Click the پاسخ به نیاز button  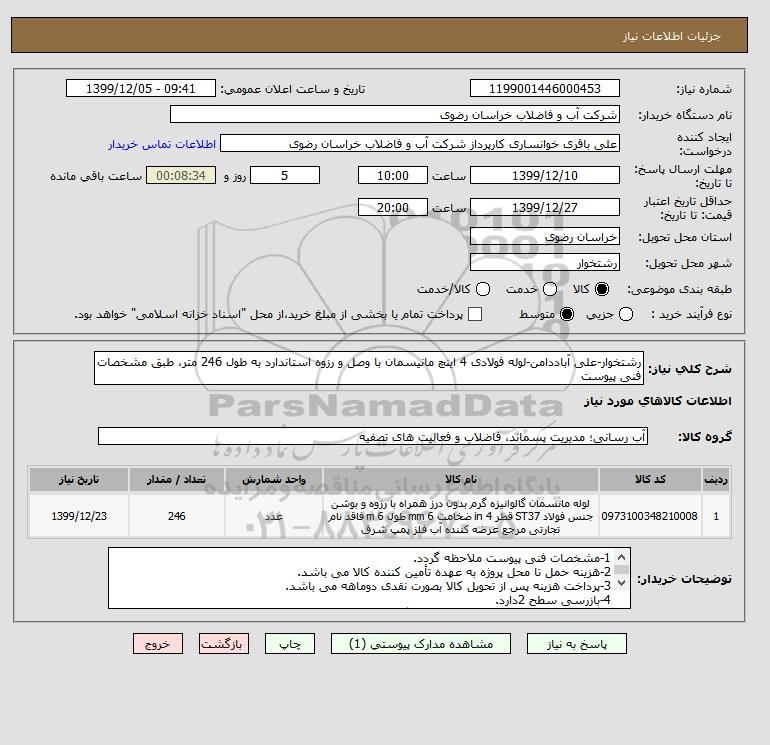click(577, 644)
